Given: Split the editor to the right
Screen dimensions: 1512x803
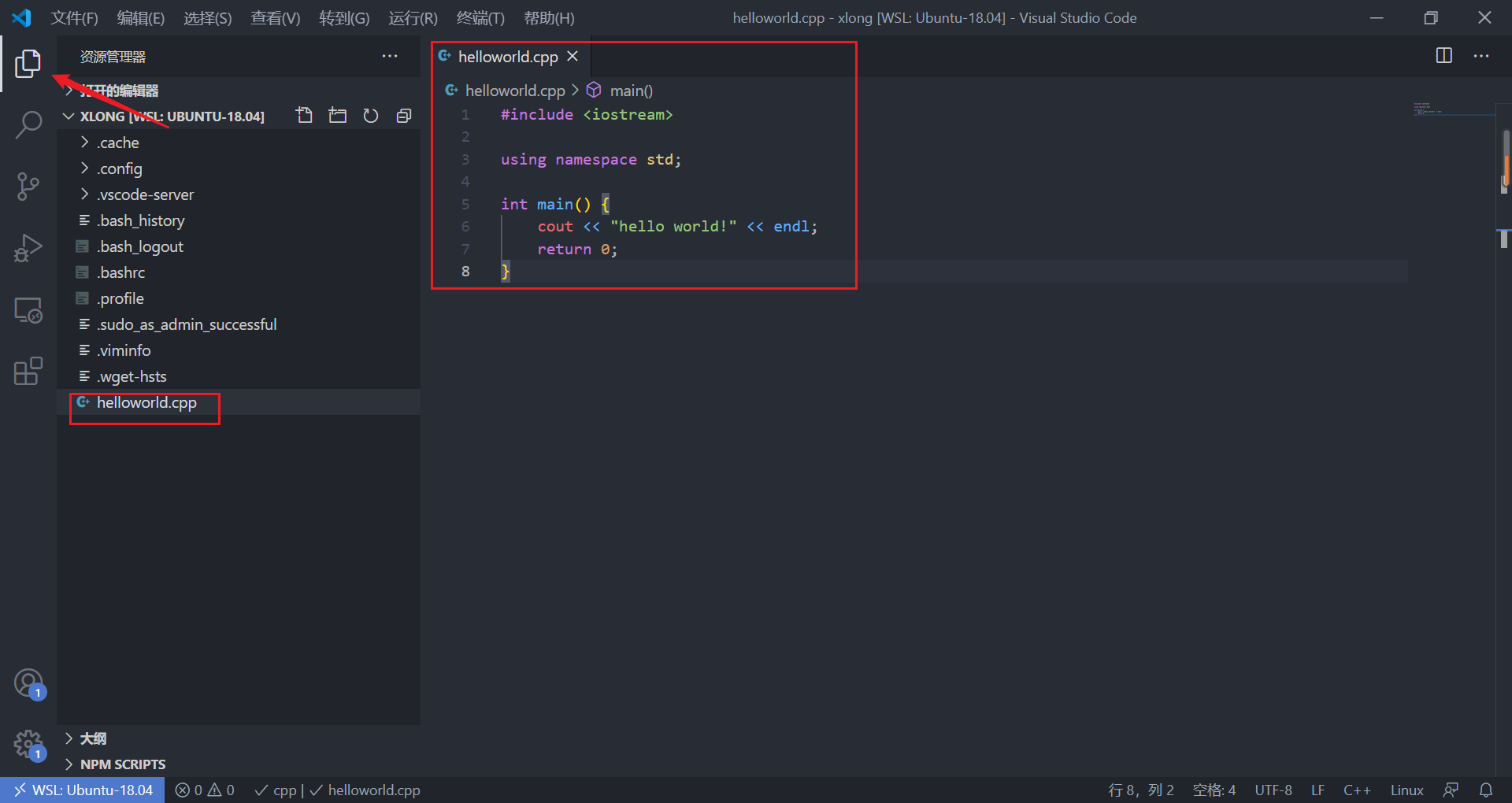Looking at the screenshot, I should tap(1443, 56).
